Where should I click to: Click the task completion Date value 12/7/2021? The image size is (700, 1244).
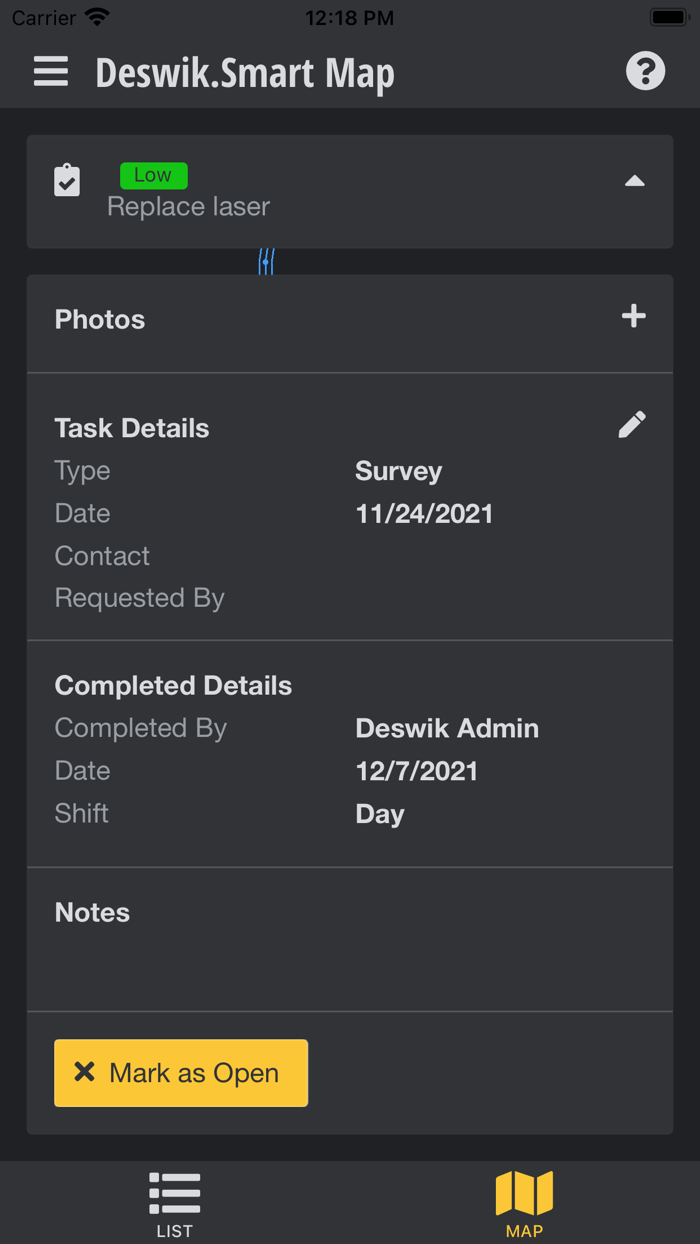tap(416, 770)
